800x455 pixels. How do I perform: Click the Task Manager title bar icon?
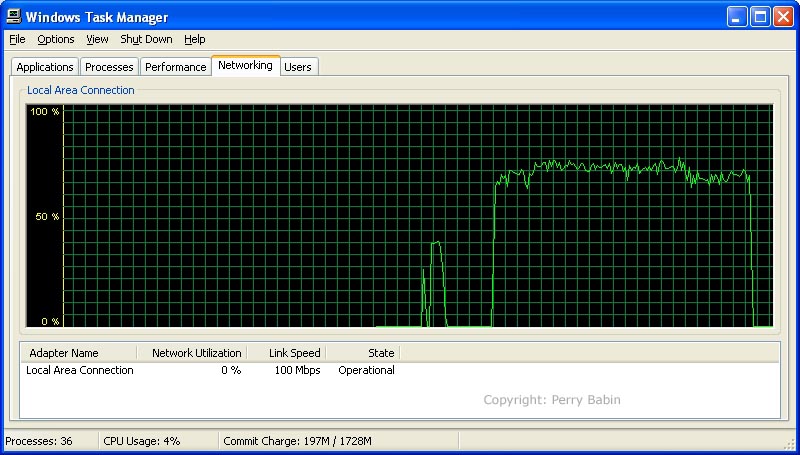[13, 16]
